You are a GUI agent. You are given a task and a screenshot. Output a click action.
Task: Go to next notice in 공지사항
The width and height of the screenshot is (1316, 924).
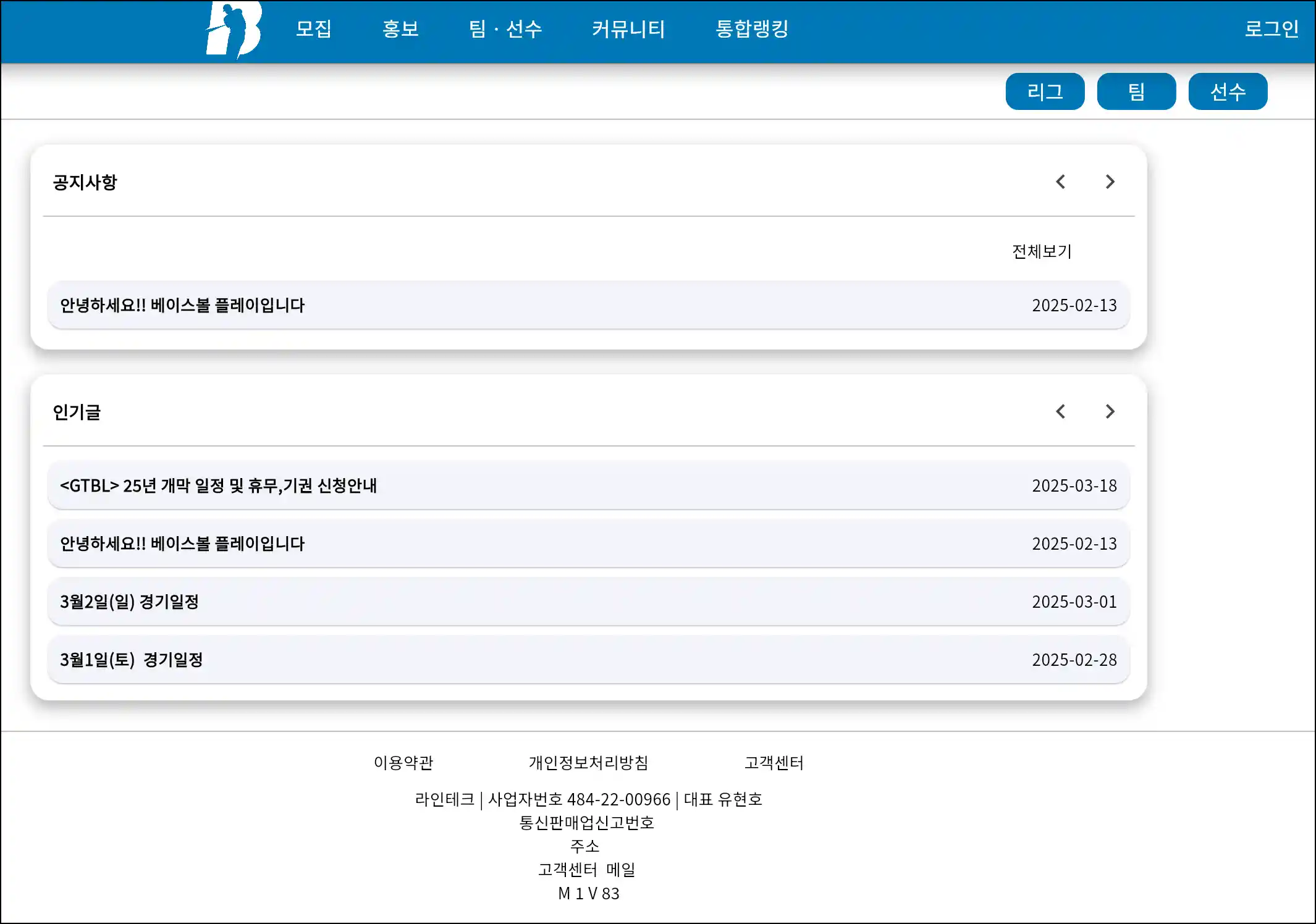[x=1110, y=182]
